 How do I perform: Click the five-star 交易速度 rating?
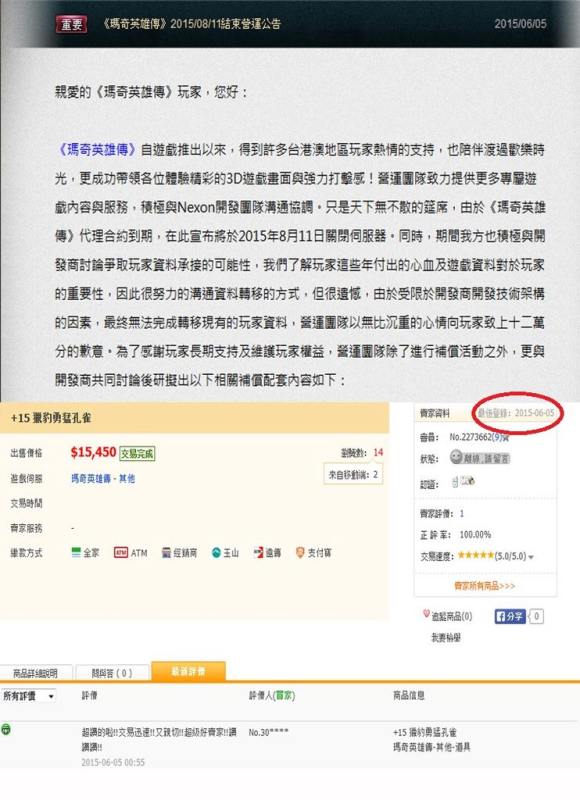point(475,555)
